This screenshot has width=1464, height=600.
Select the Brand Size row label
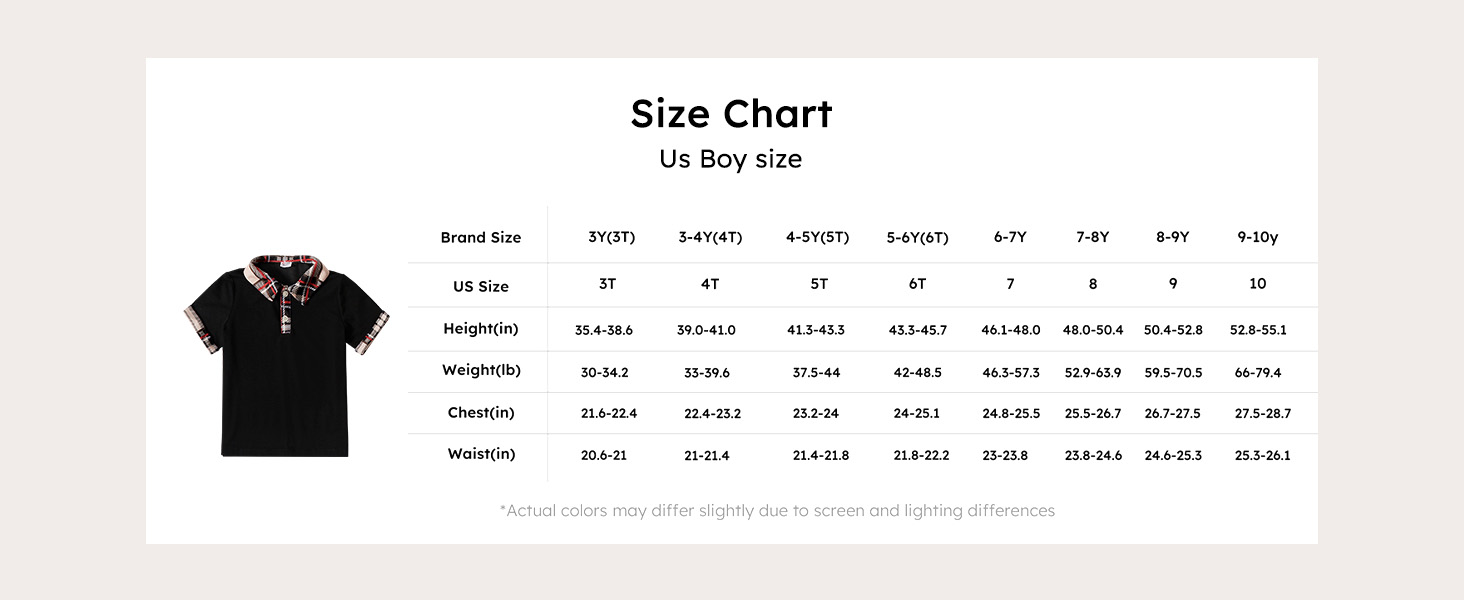(x=481, y=238)
